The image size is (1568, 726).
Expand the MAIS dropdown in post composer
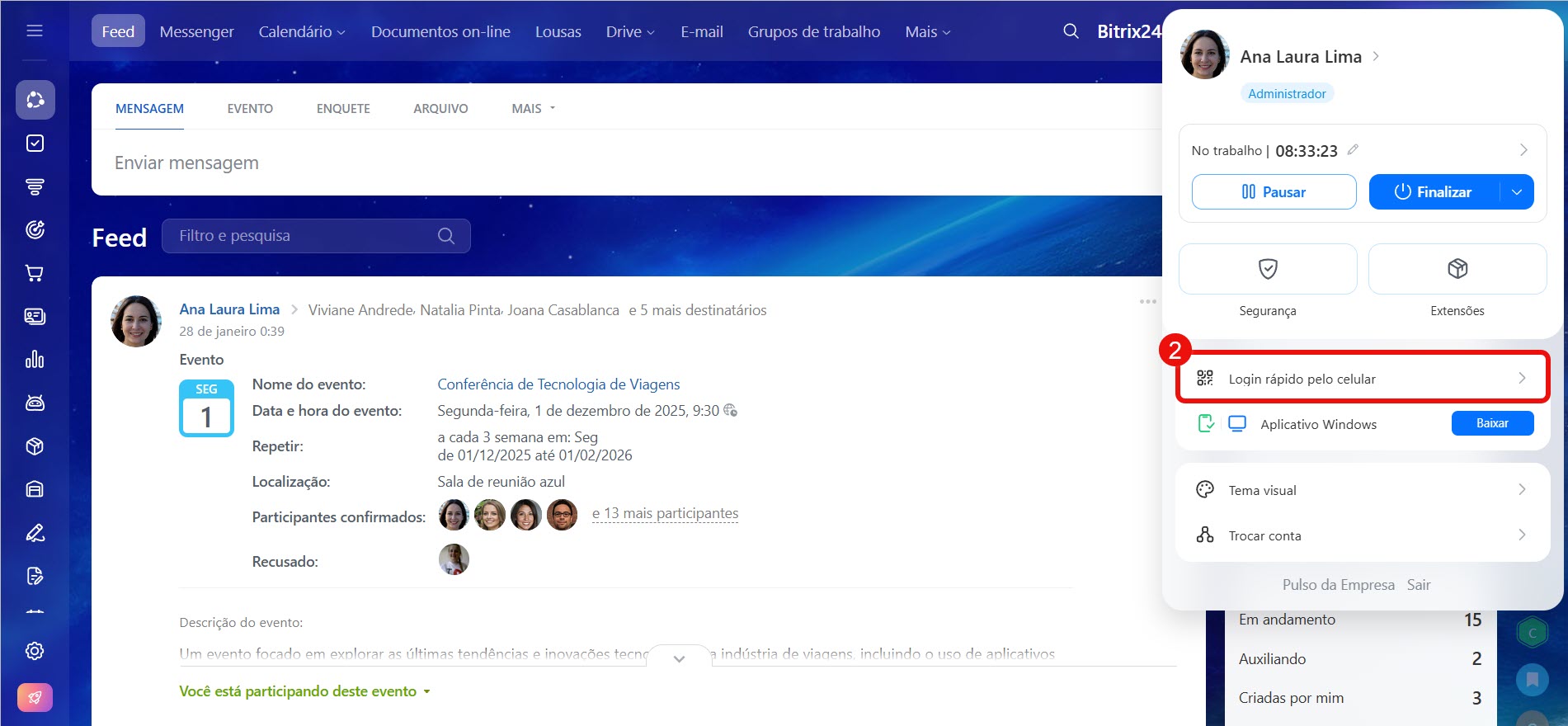[x=533, y=109]
